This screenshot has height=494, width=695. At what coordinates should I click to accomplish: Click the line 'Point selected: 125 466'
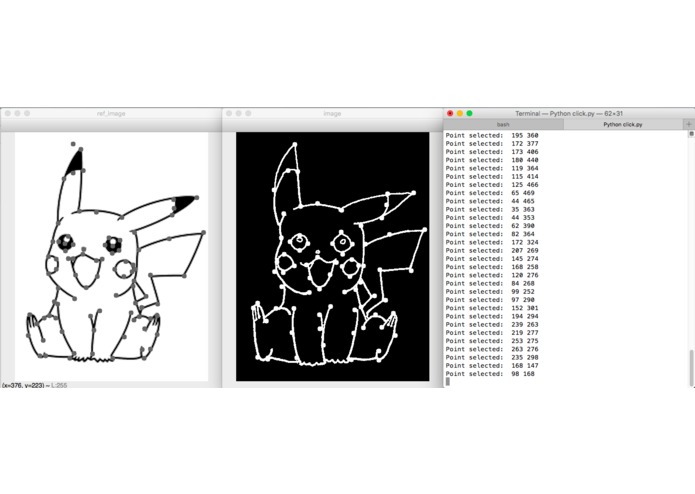click(x=492, y=184)
